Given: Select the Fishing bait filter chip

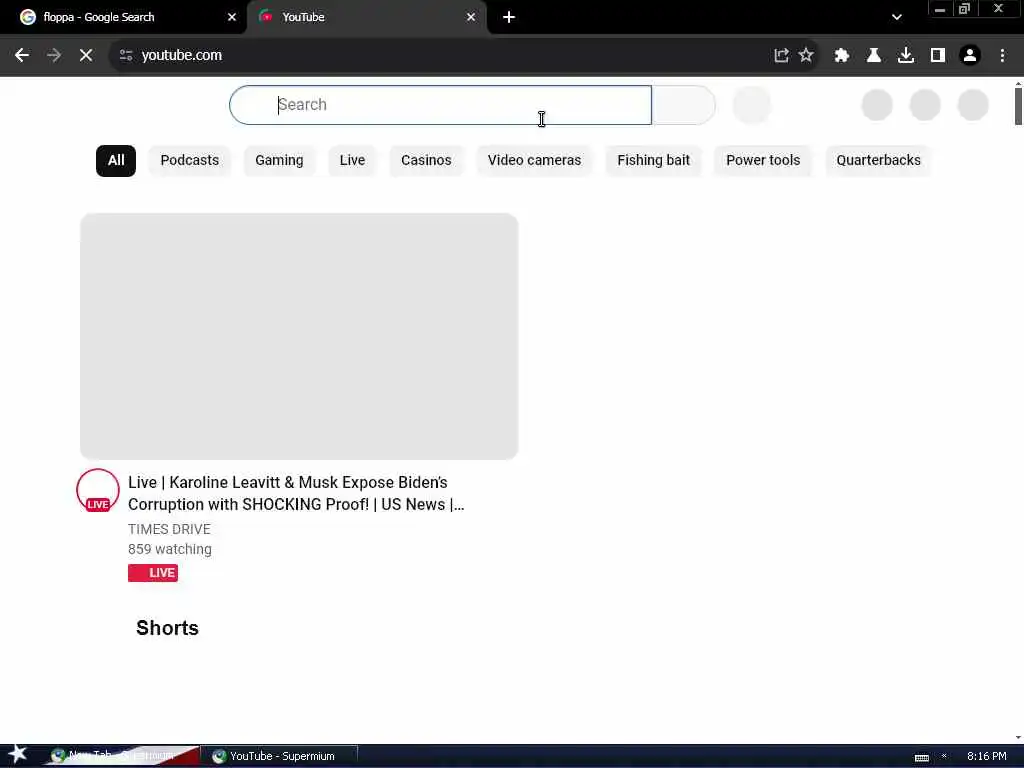Looking at the screenshot, I should [653, 161].
